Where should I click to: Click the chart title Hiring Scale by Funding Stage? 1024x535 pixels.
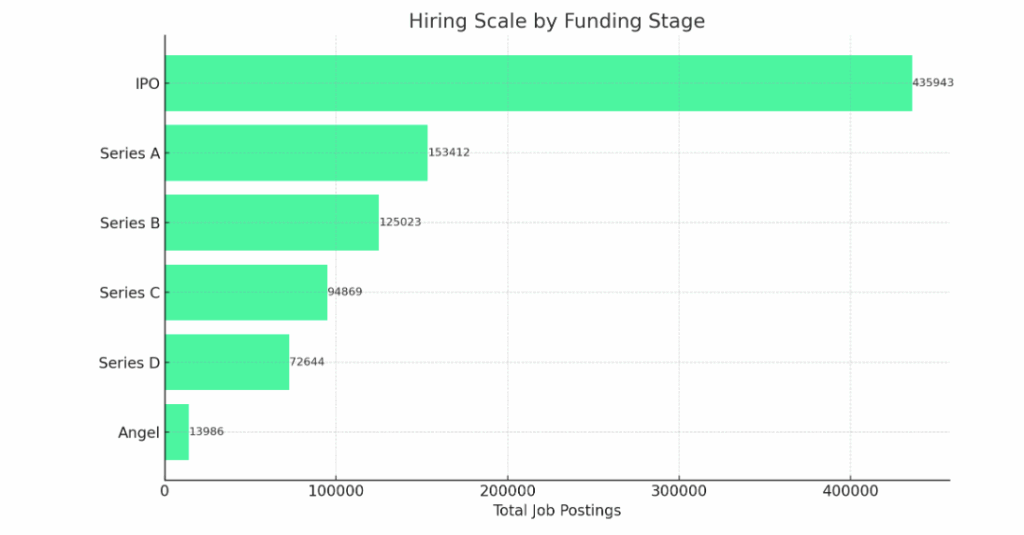click(557, 21)
